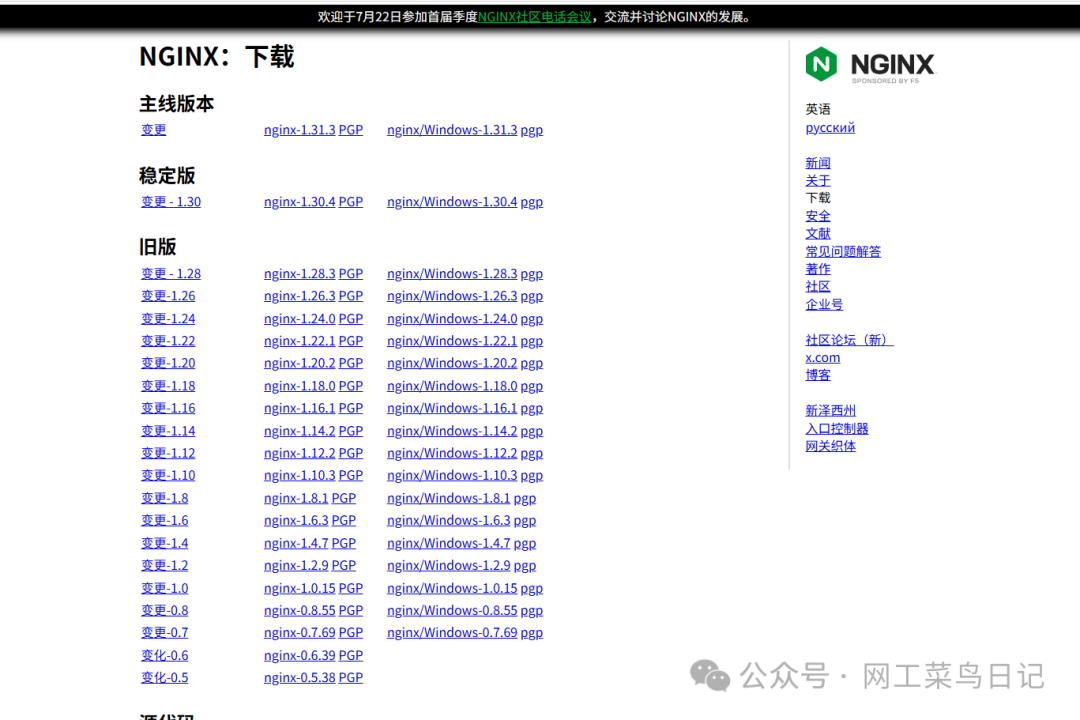The image size is (1080, 720).
Task: Download nginx-0.5.38
Action: (x=300, y=677)
